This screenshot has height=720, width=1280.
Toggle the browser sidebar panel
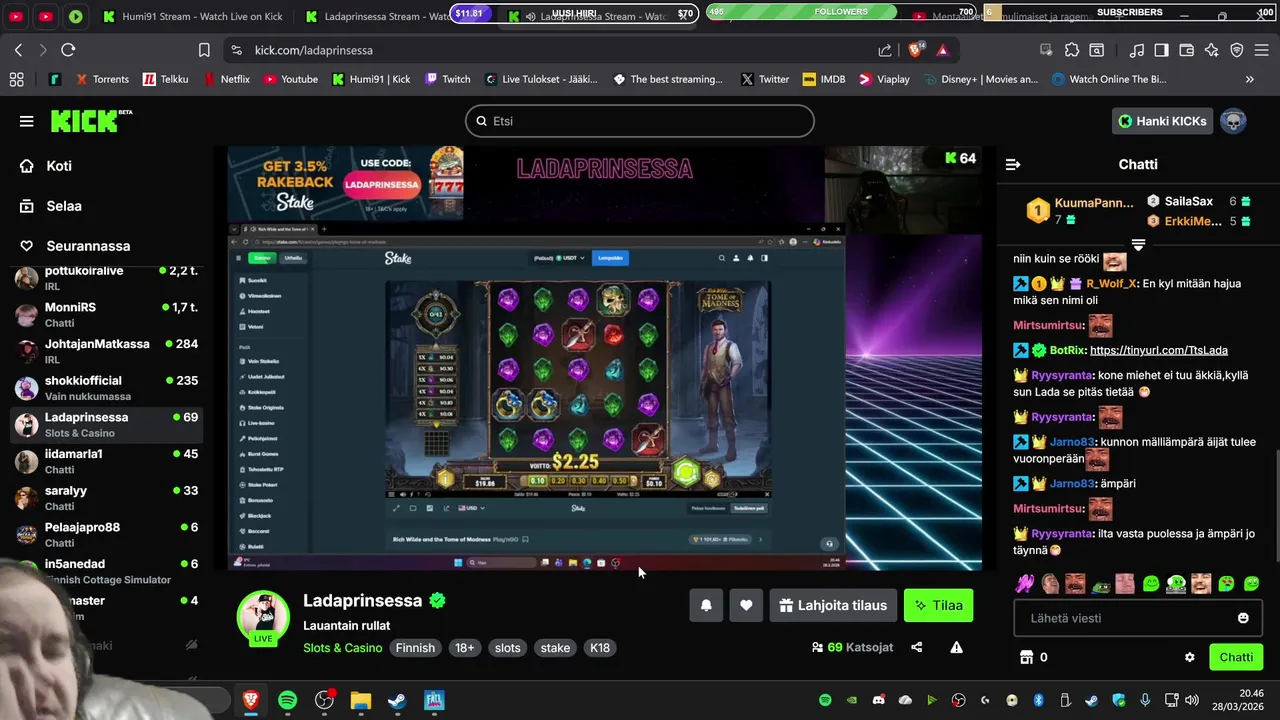(x=1161, y=50)
